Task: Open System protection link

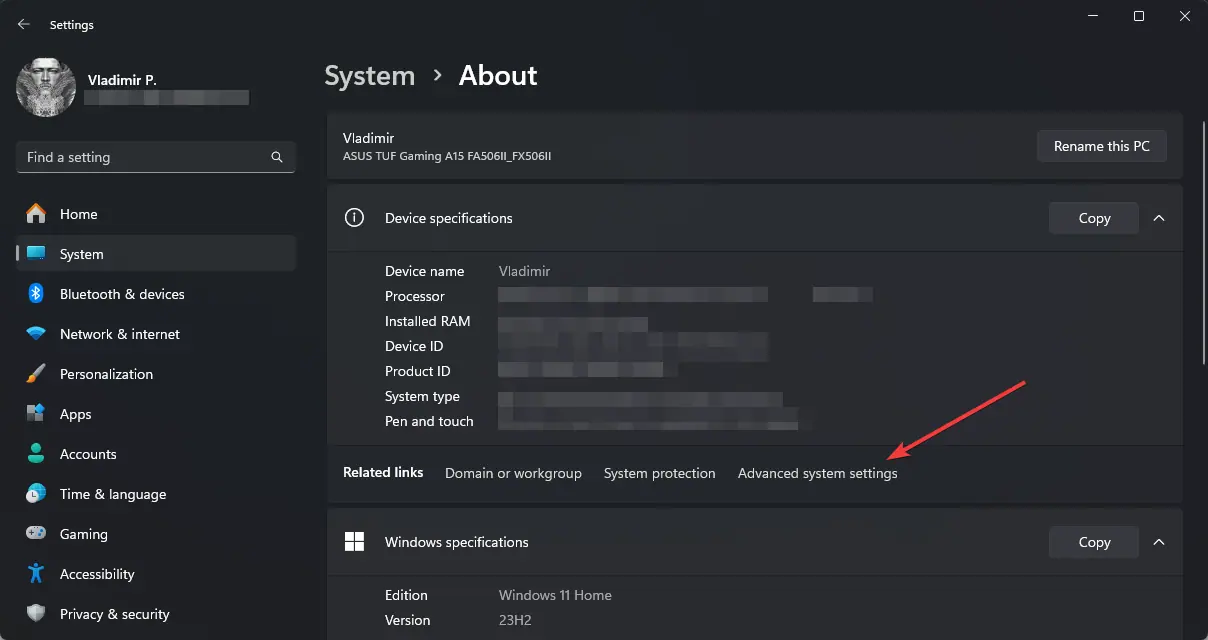Action: tap(660, 473)
